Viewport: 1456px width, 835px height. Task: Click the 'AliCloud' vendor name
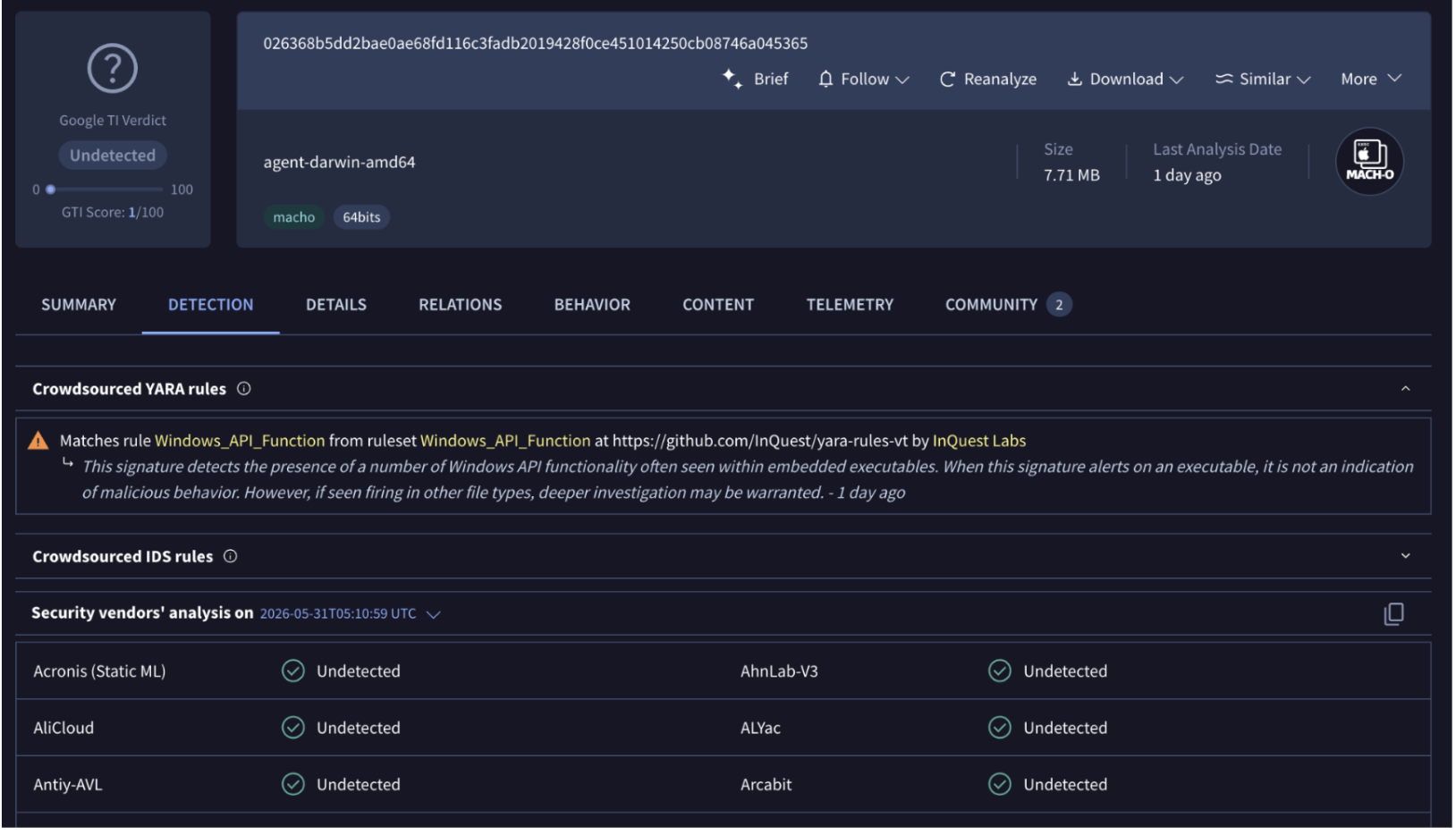pyautogui.click(x=63, y=728)
